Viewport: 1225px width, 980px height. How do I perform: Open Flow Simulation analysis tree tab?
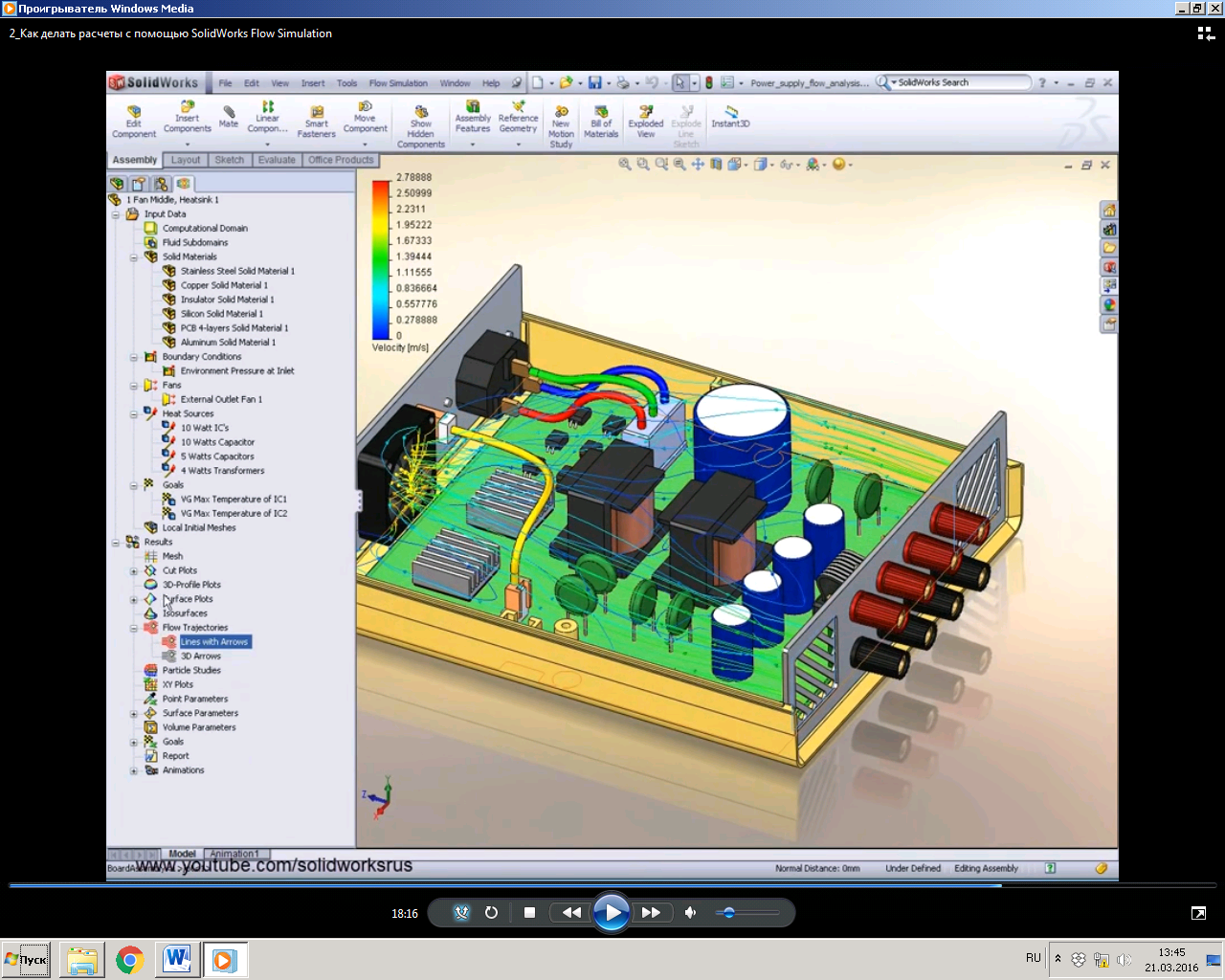point(183,183)
